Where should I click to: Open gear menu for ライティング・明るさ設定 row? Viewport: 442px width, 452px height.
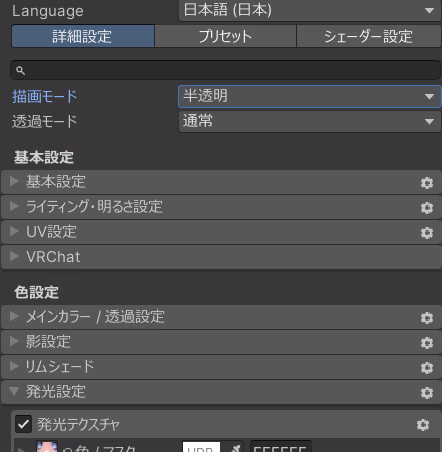tap(427, 208)
